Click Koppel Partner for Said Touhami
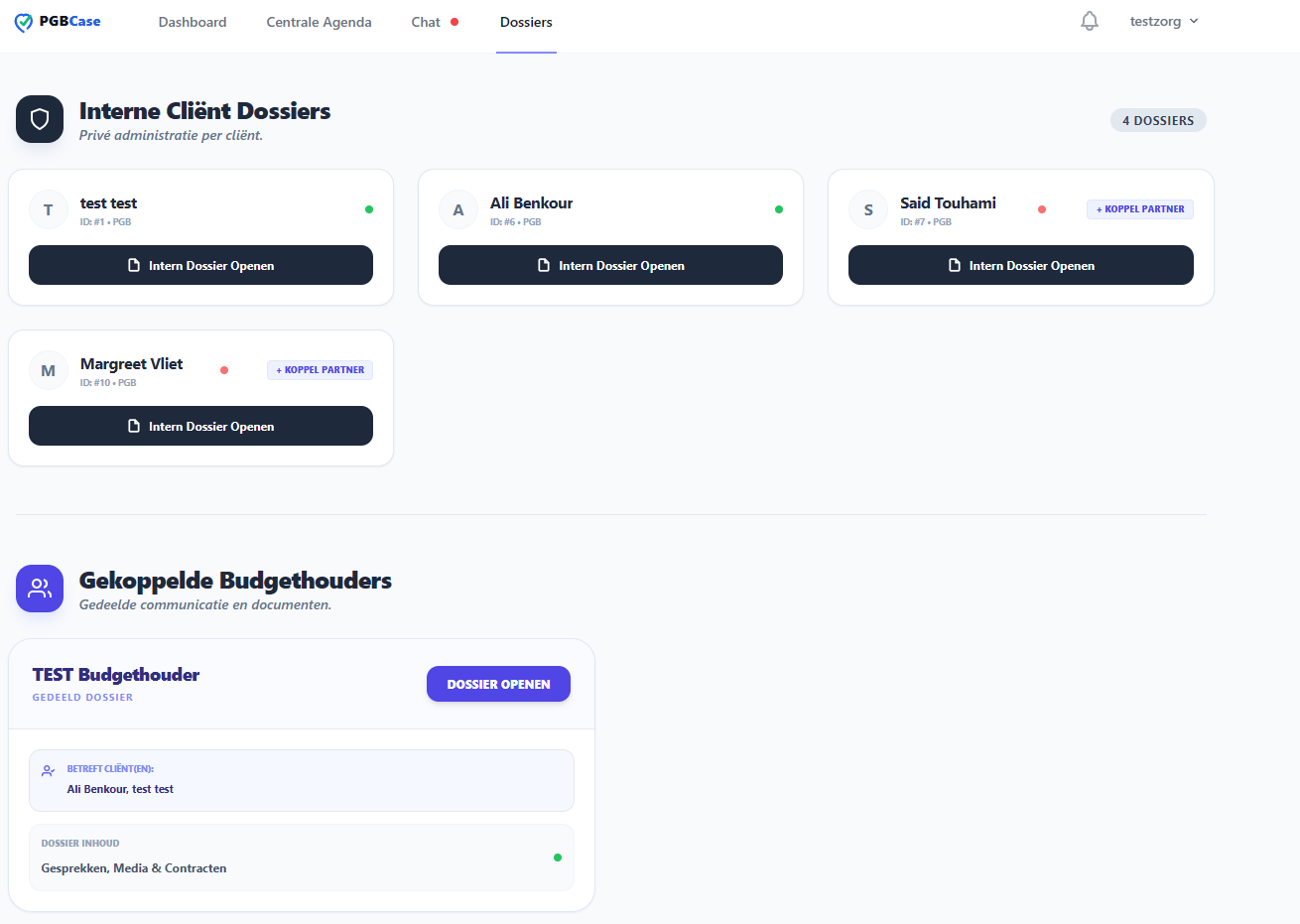The height and width of the screenshot is (924, 1300). point(1139,209)
